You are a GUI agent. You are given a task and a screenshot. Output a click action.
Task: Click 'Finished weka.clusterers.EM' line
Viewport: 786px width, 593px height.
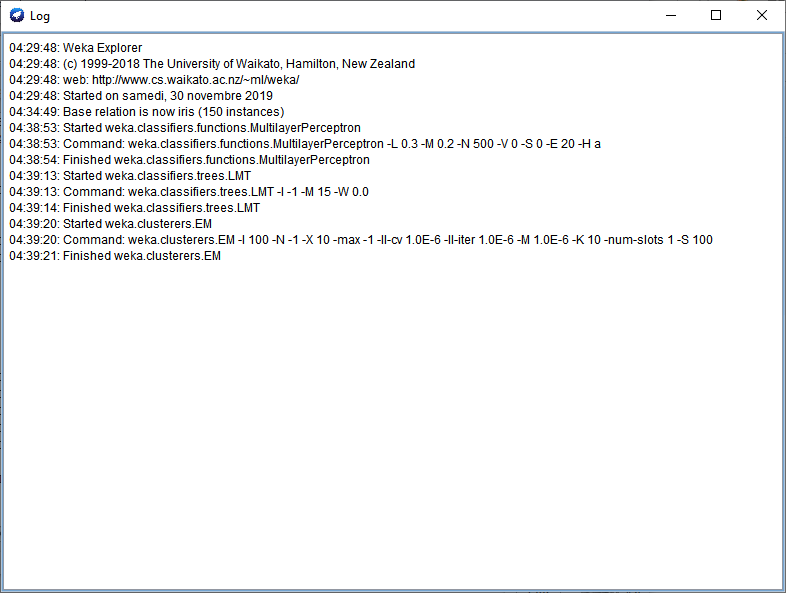coord(115,256)
